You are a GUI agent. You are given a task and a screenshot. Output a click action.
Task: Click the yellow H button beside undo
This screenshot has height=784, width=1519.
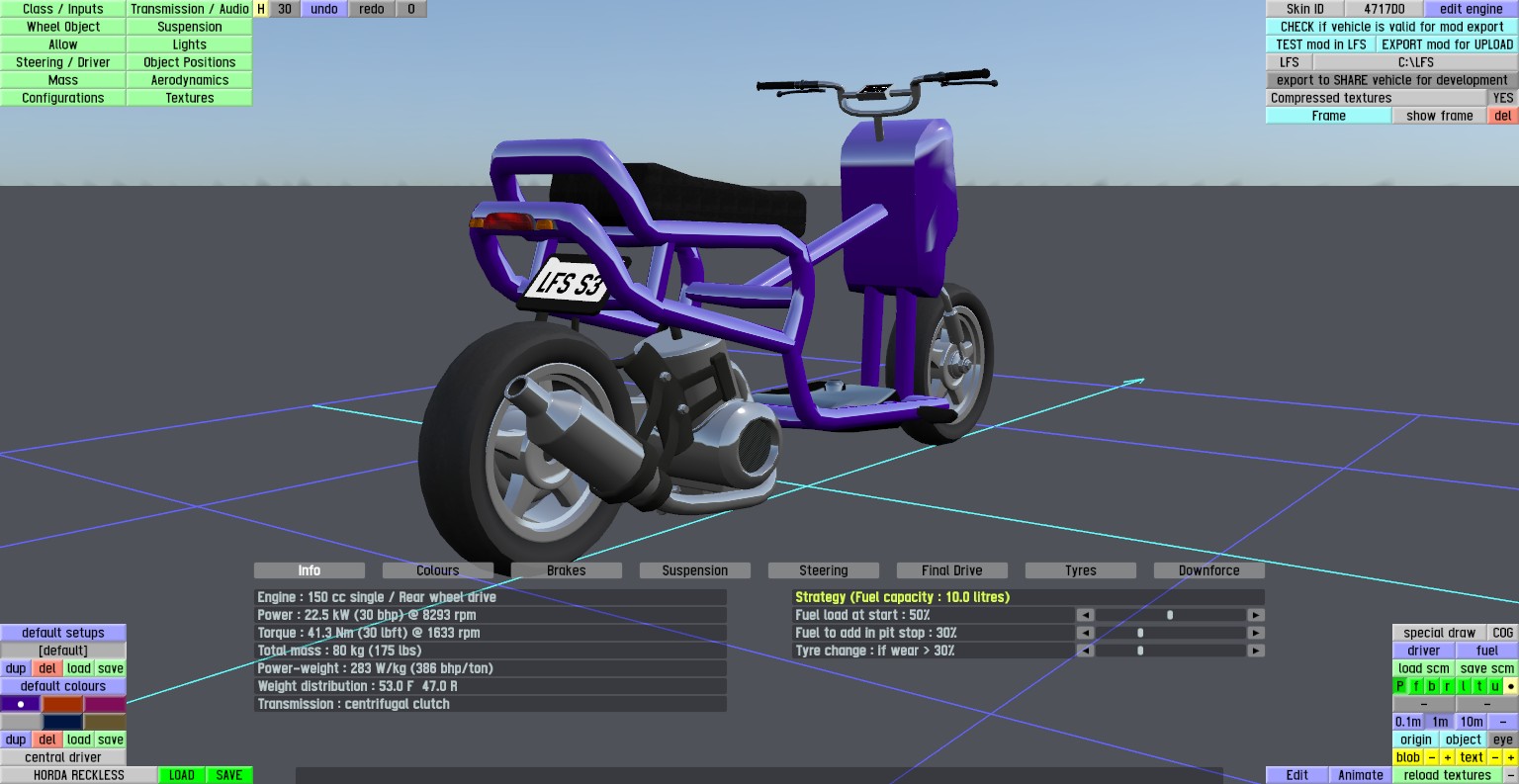(x=261, y=9)
